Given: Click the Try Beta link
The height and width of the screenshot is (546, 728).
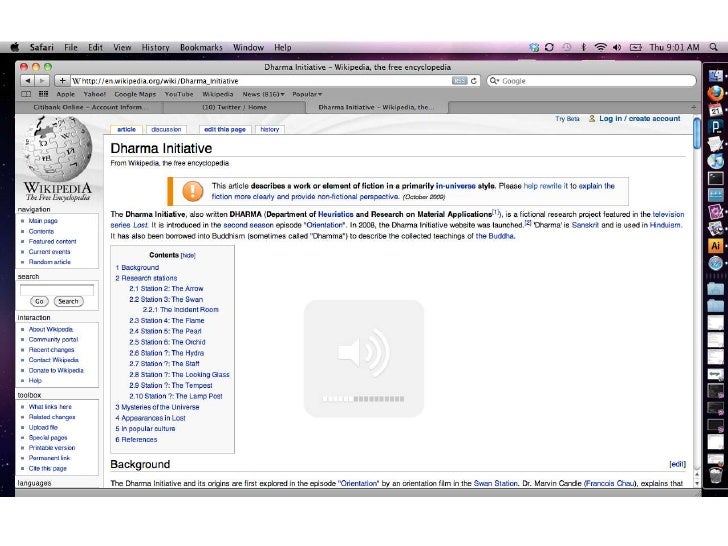Looking at the screenshot, I should pos(567,119).
